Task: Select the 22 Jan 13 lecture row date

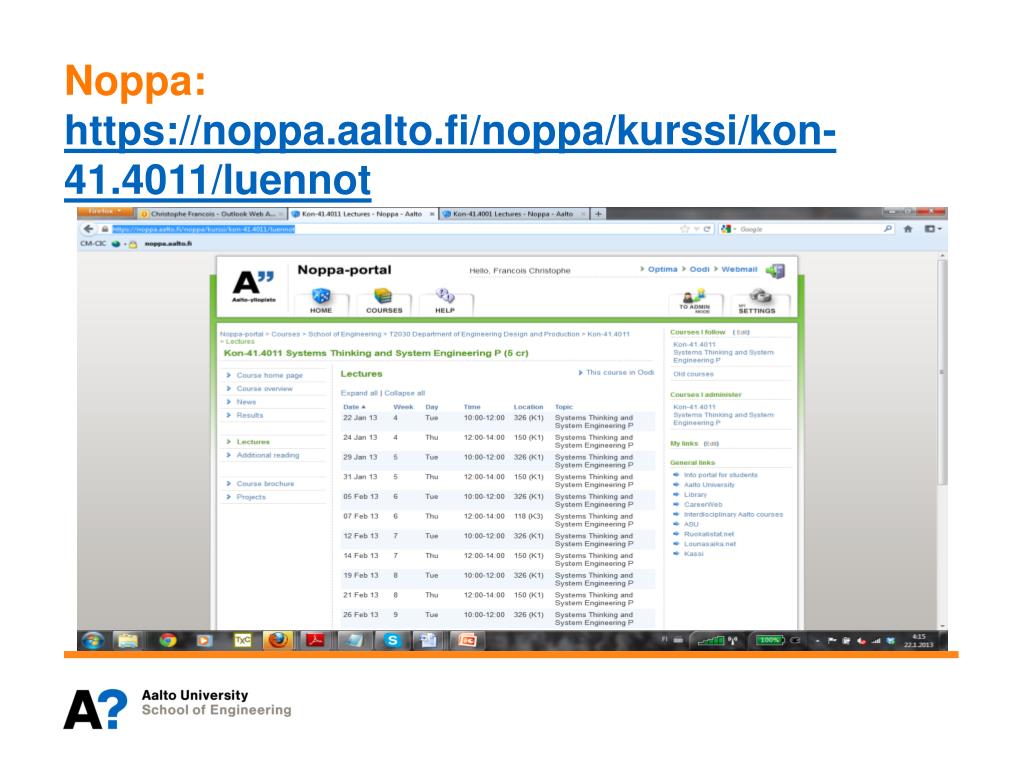Action: [360, 418]
